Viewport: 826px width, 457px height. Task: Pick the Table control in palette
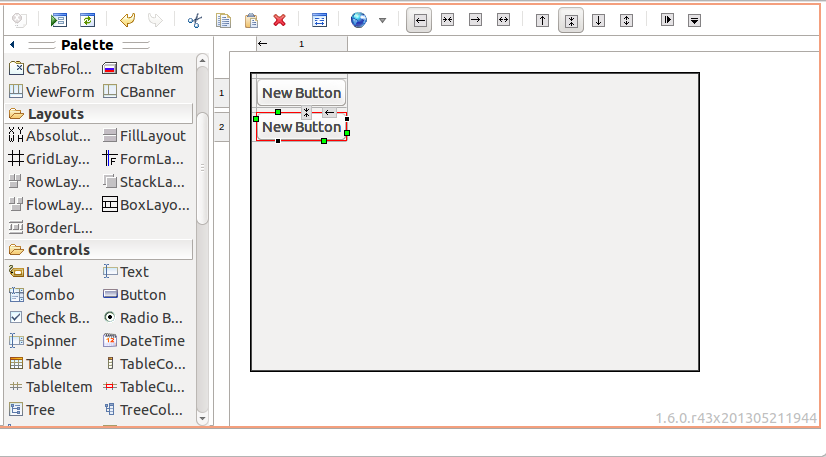click(x=36, y=364)
